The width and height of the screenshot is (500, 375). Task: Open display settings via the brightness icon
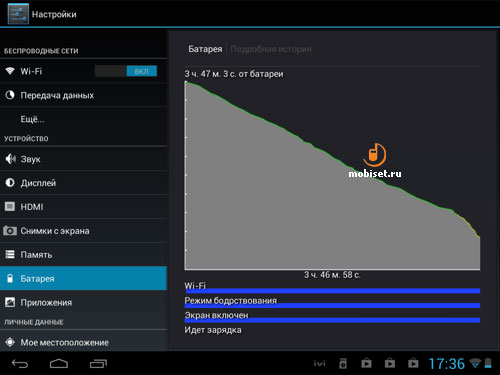tap(10, 183)
